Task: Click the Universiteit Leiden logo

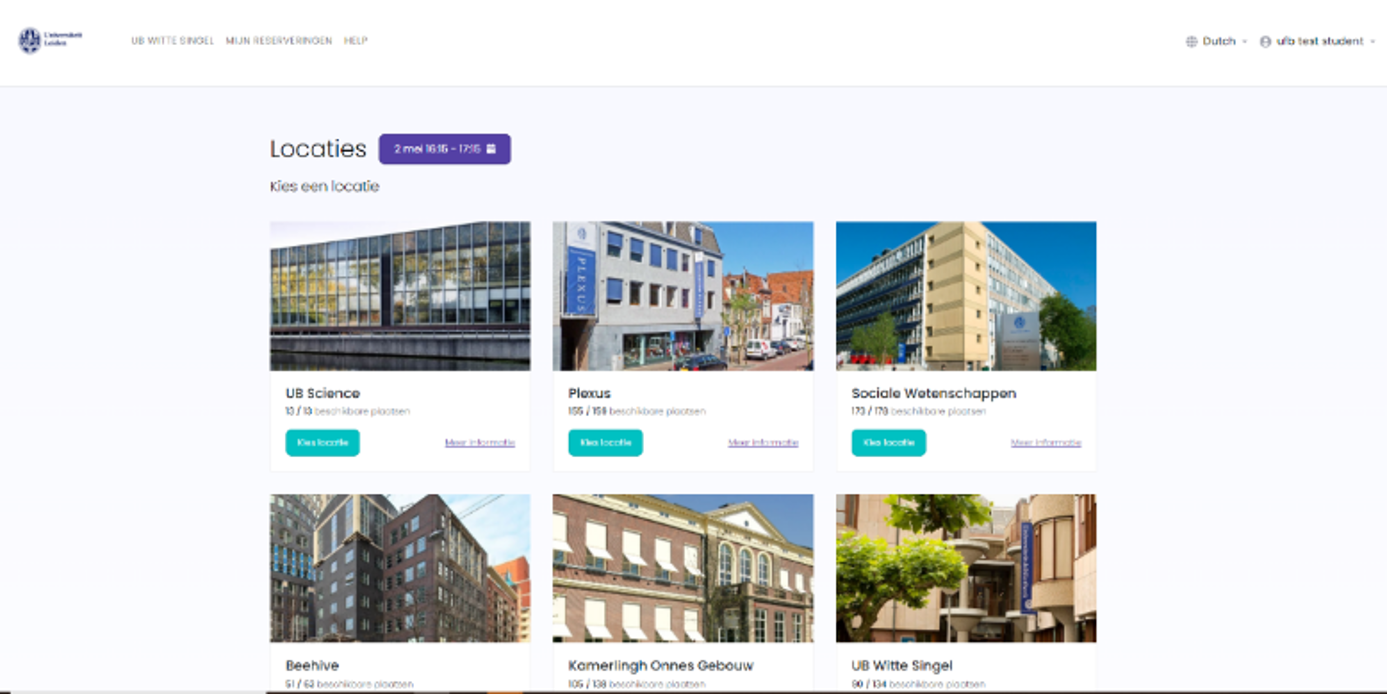Action: (49, 41)
